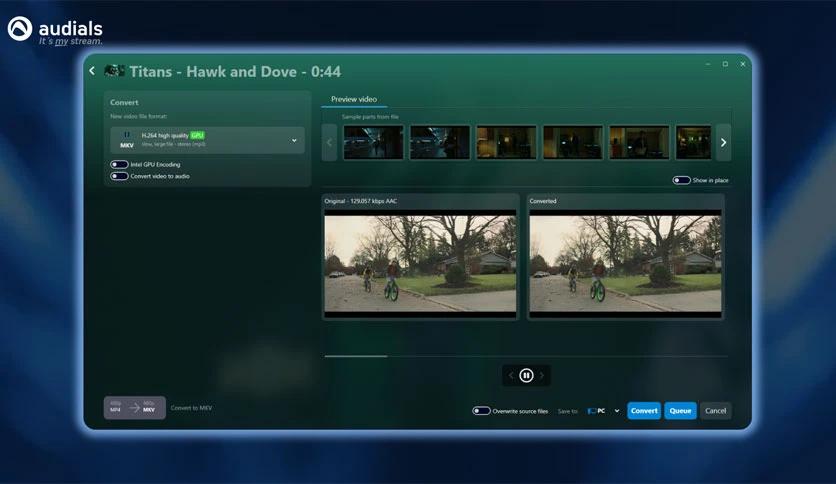Select the Preview video tab
The image size is (836, 484).
354,99
